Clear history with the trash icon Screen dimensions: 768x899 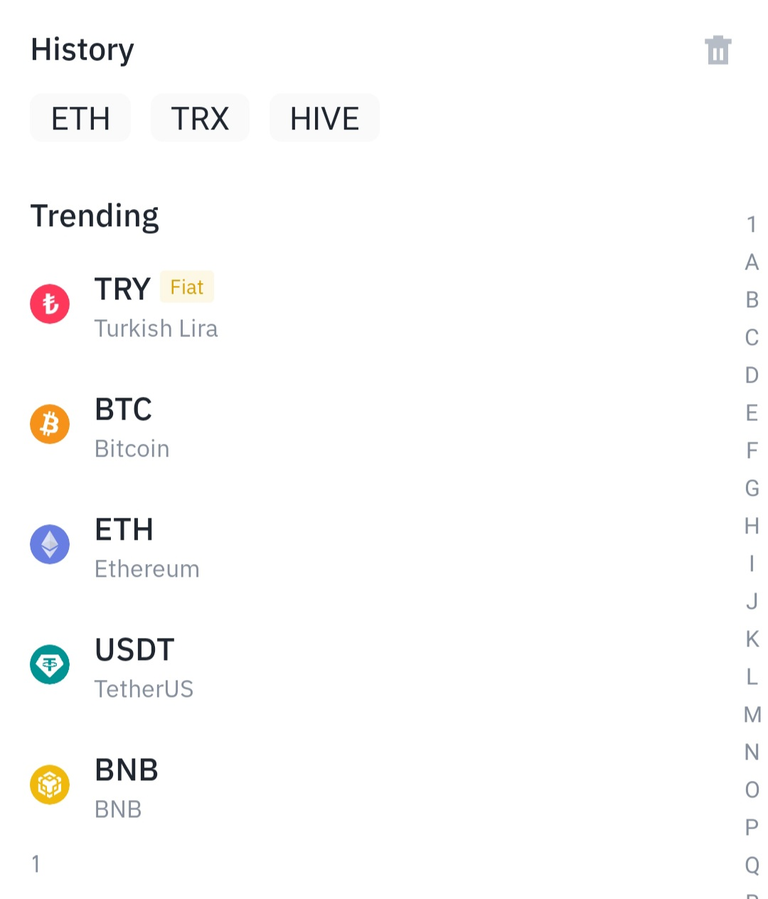tap(718, 50)
